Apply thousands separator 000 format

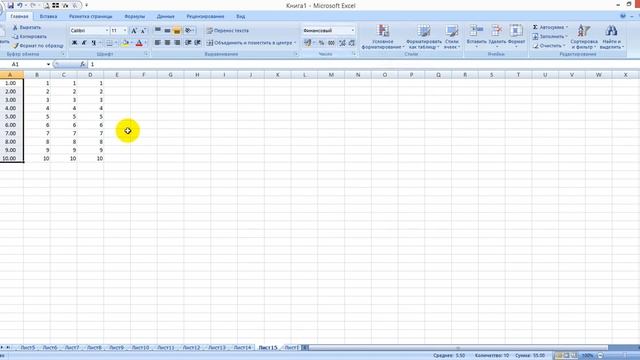click(x=331, y=43)
